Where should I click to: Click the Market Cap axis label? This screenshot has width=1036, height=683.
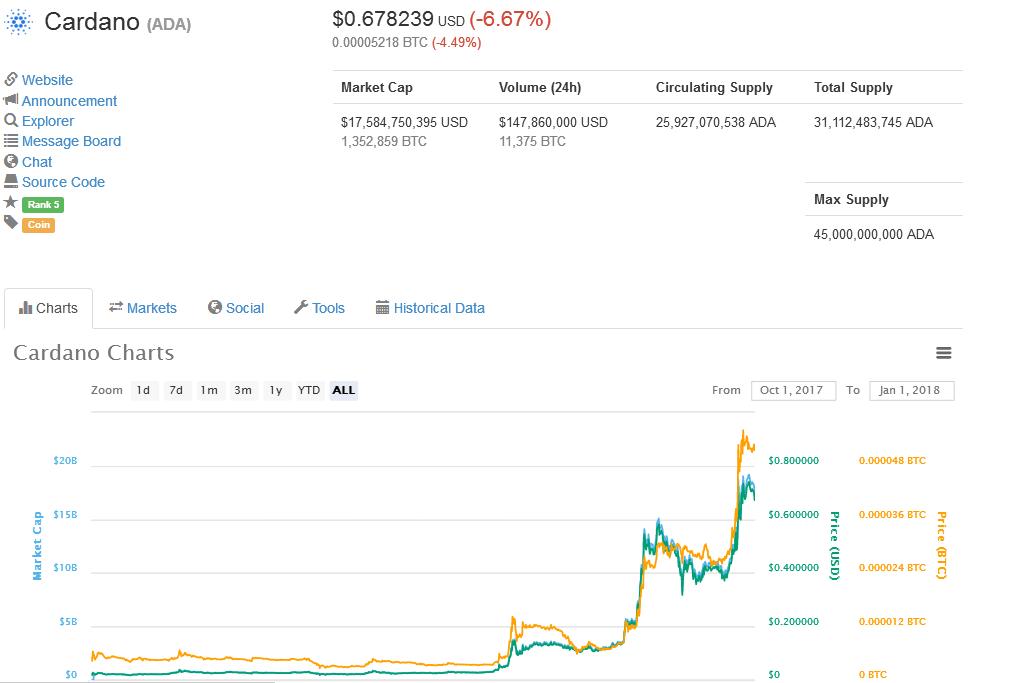point(37,546)
